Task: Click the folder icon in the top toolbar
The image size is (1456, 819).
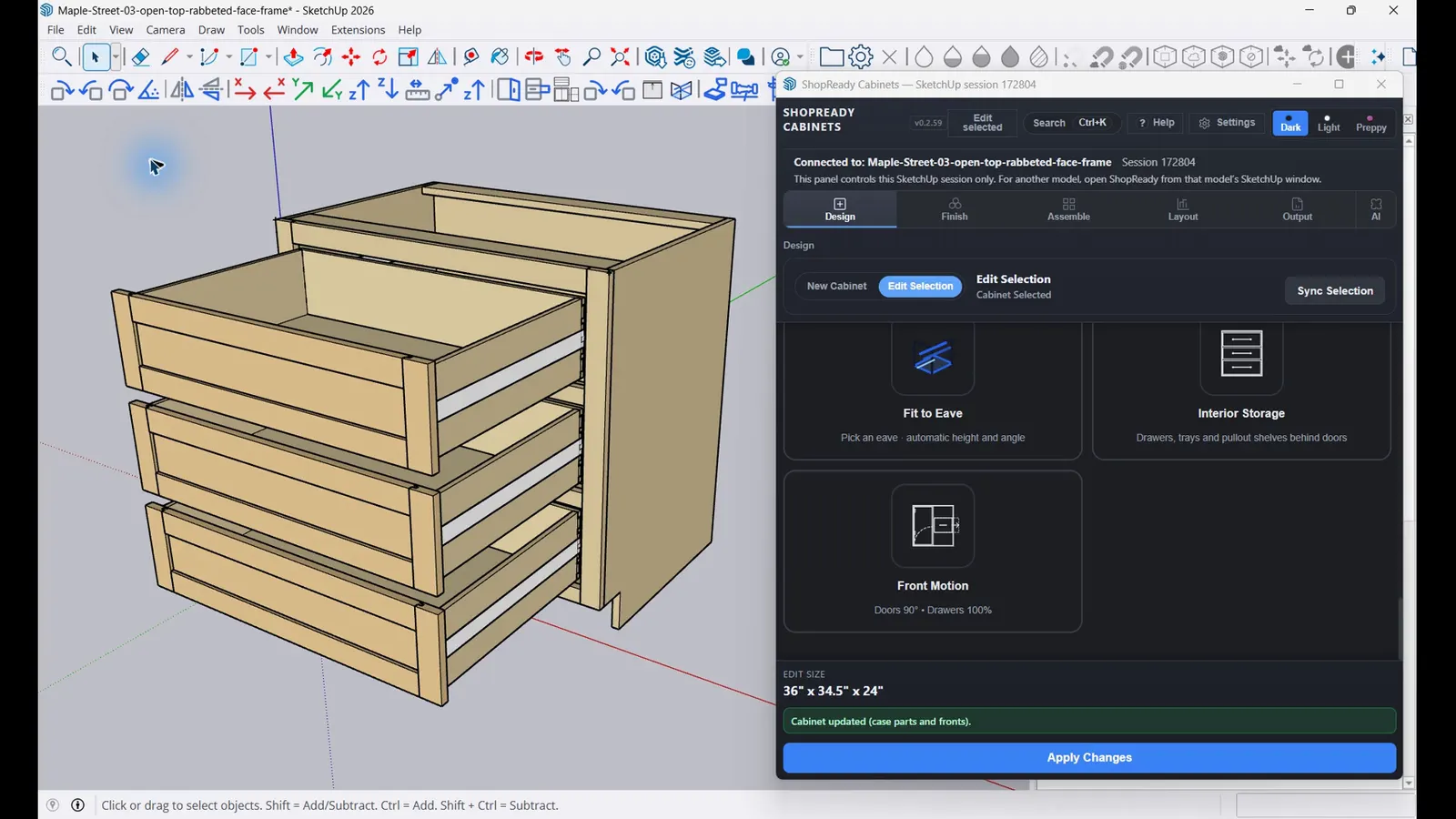Action: pos(831,57)
